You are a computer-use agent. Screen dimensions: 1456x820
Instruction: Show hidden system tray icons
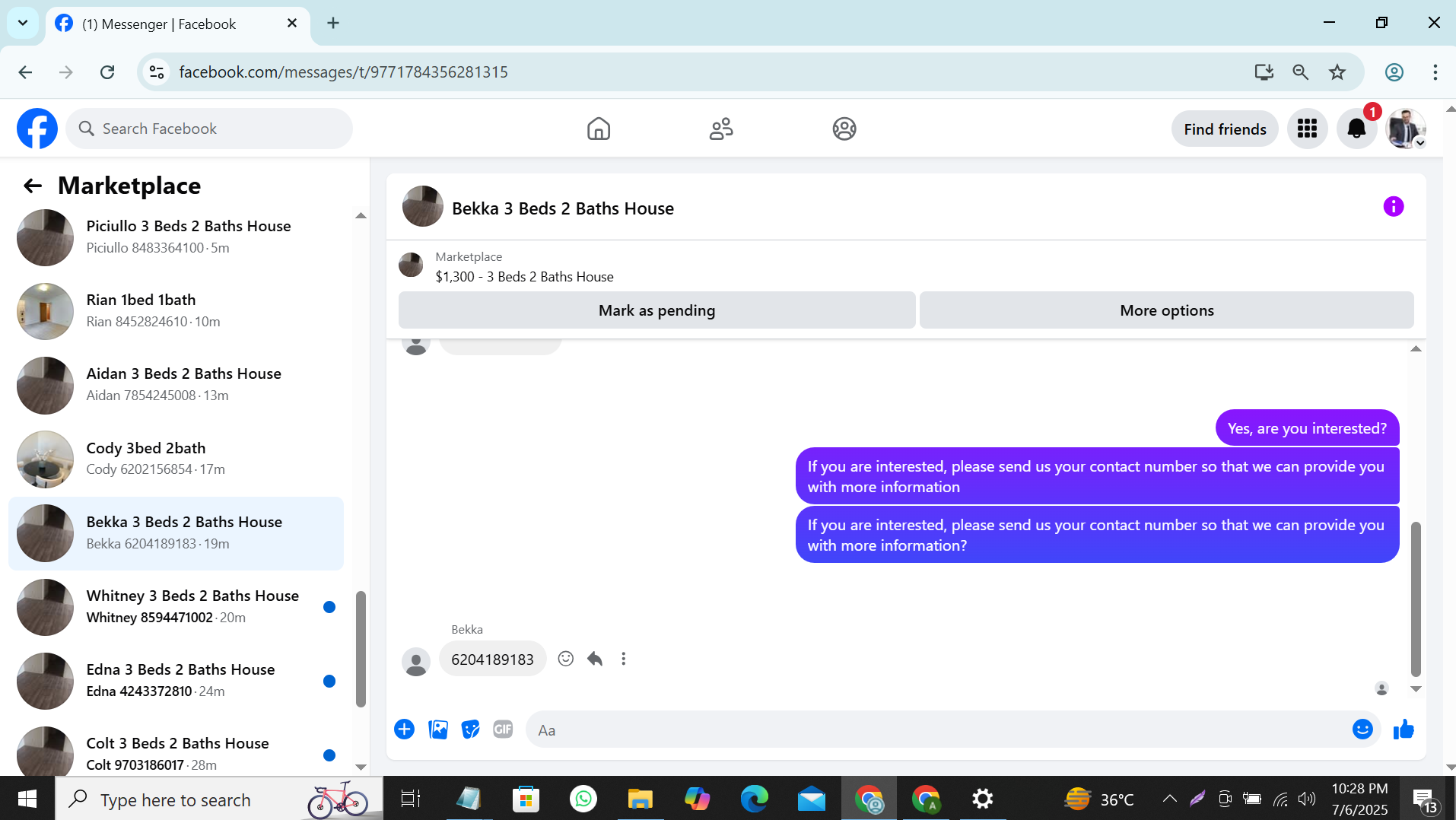coord(1170,799)
